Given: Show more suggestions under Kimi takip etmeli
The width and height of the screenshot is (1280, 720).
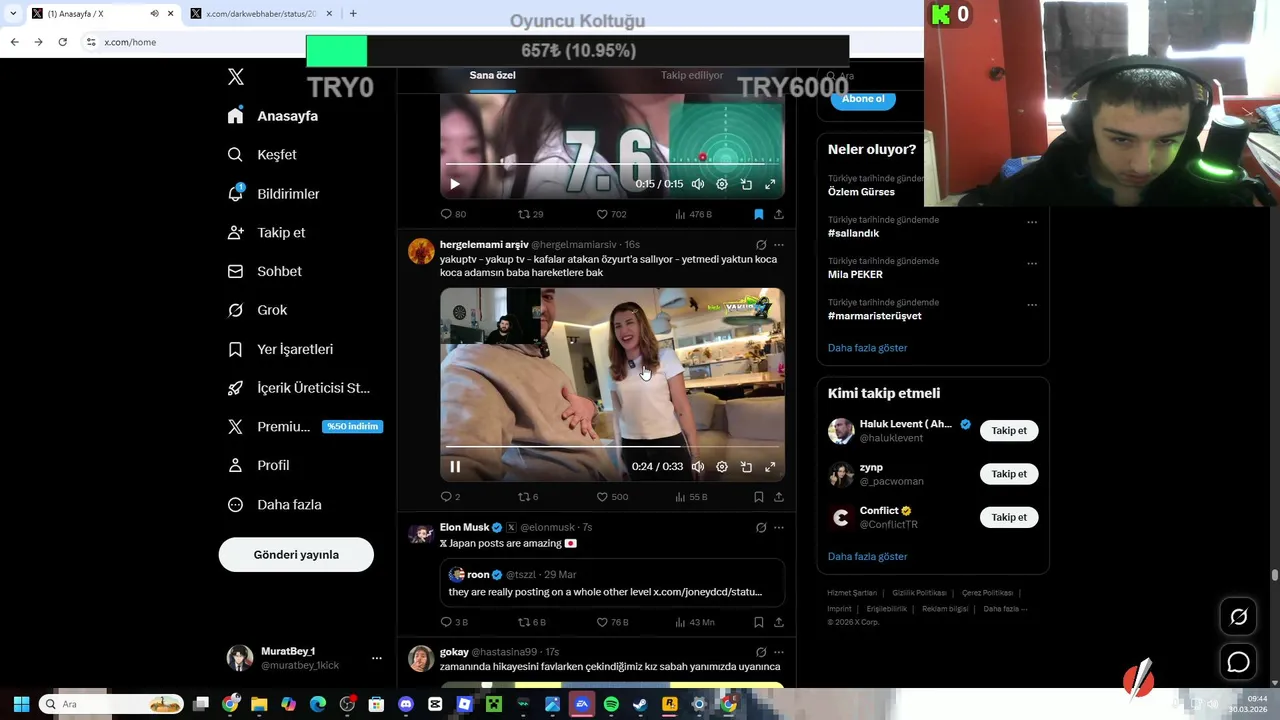Looking at the screenshot, I should click(x=867, y=557).
